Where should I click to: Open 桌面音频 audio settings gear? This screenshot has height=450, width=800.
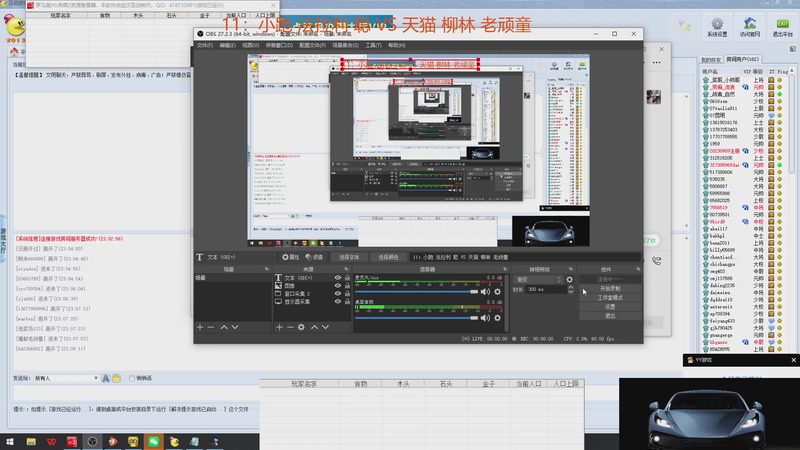497,317
